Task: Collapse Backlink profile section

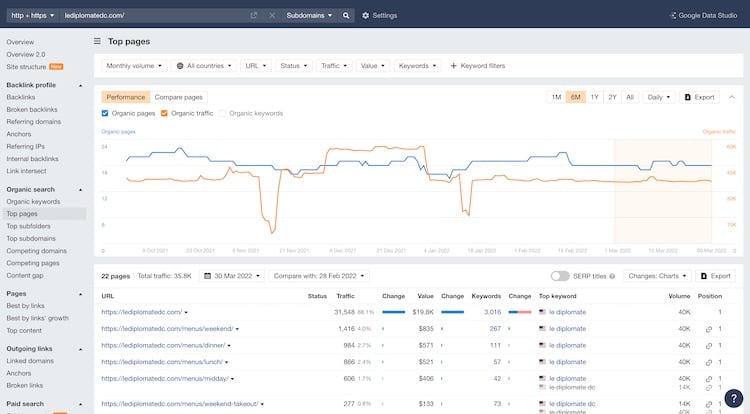Action: tap(80, 85)
